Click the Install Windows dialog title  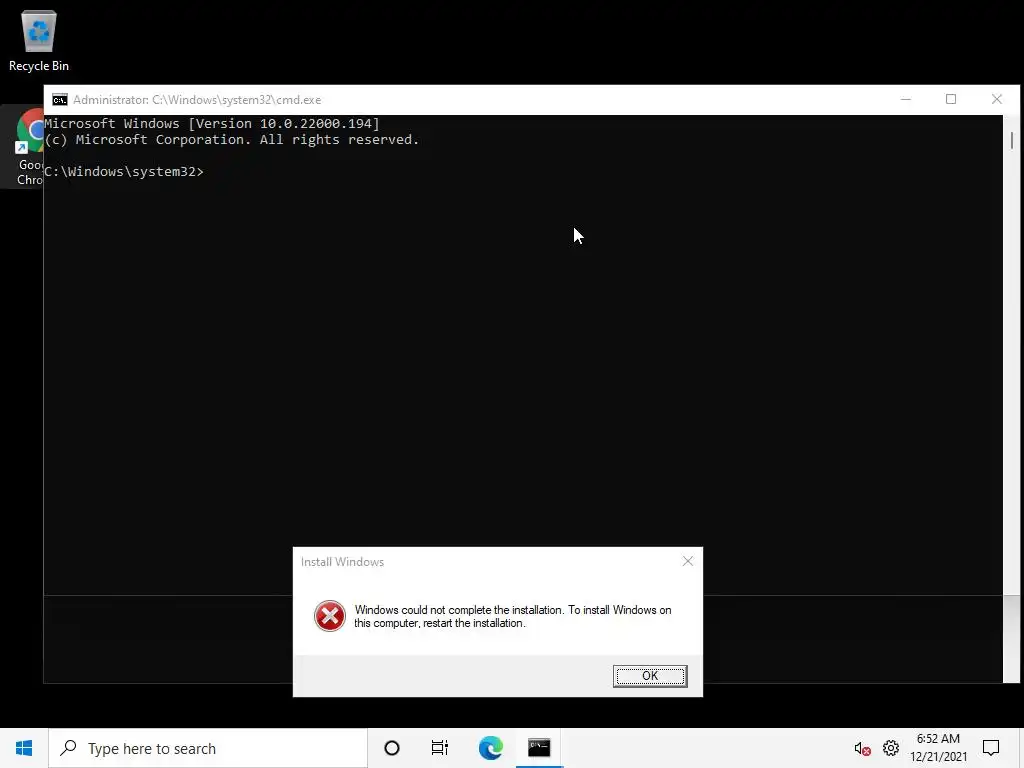342,562
